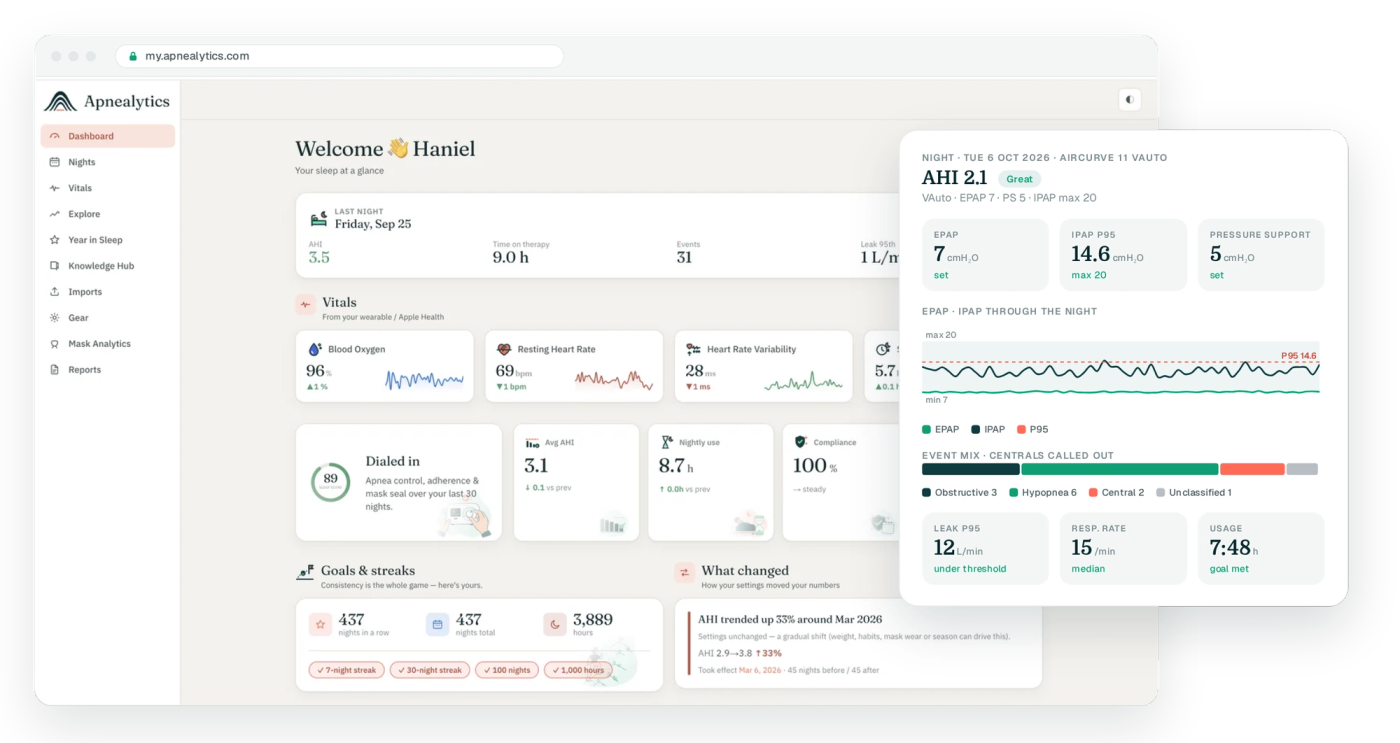Screen dimensions: 1400x743
Task: Click the Avg AHI icon
Action: tap(532, 442)
